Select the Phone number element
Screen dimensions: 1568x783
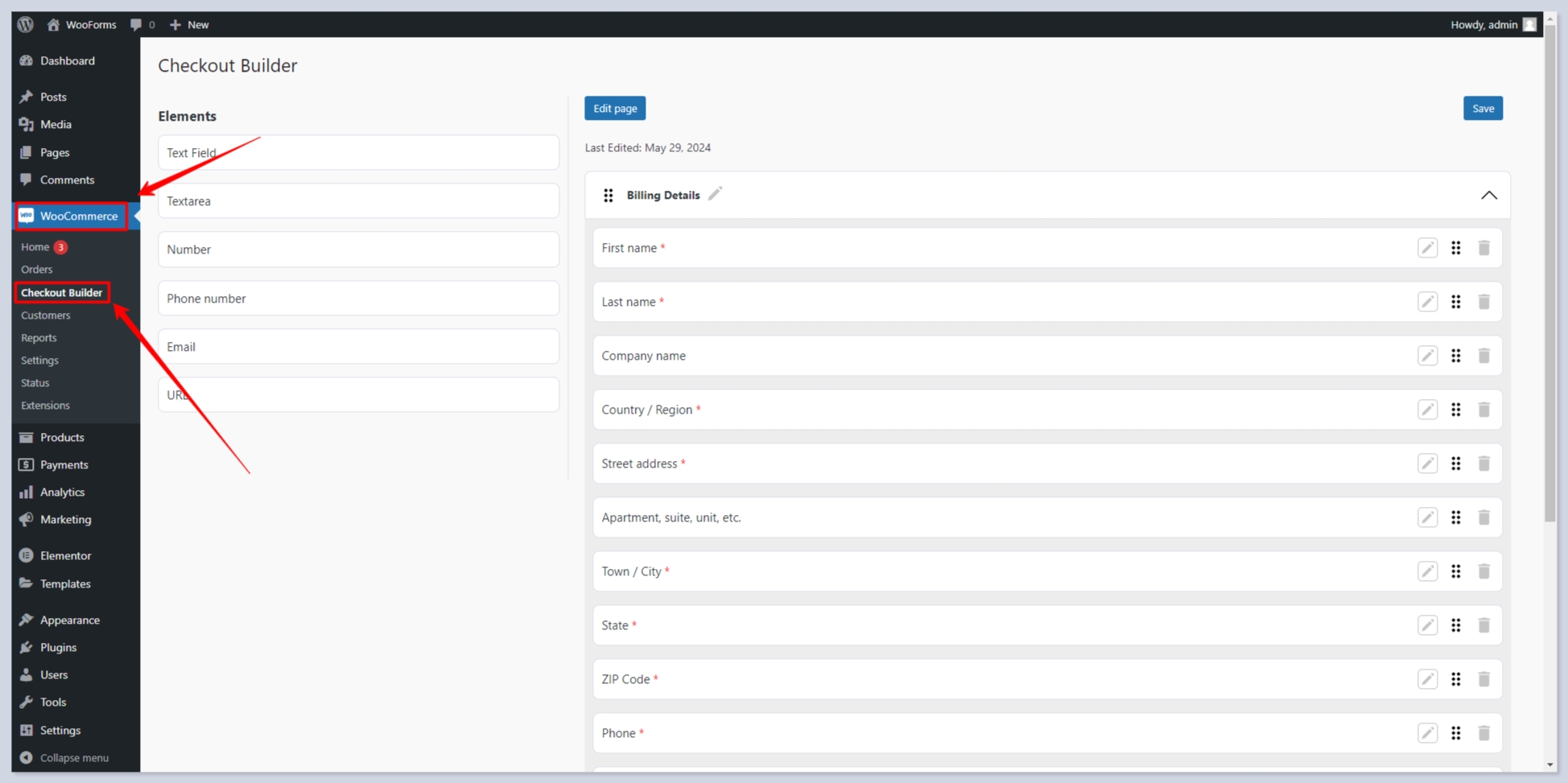tap(358, 299)
